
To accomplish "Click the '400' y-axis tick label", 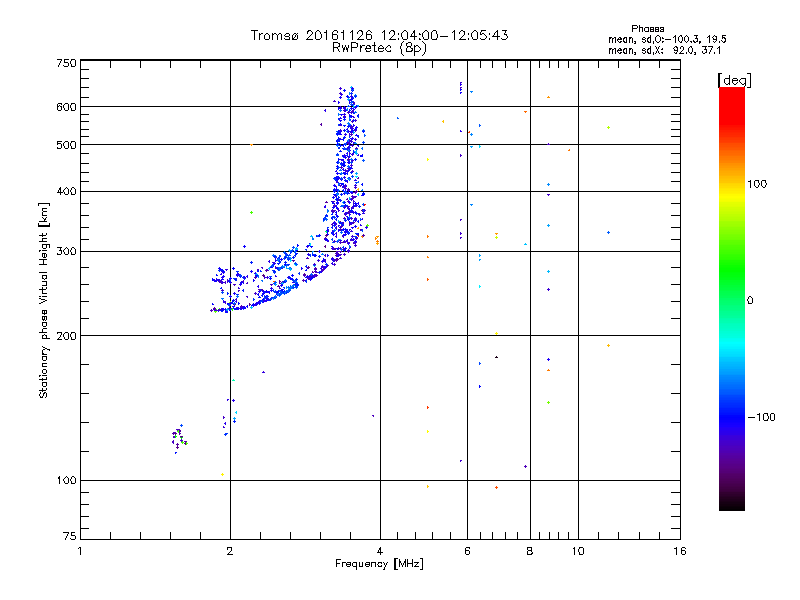I will pyautogui.click(x=66, y=191).
